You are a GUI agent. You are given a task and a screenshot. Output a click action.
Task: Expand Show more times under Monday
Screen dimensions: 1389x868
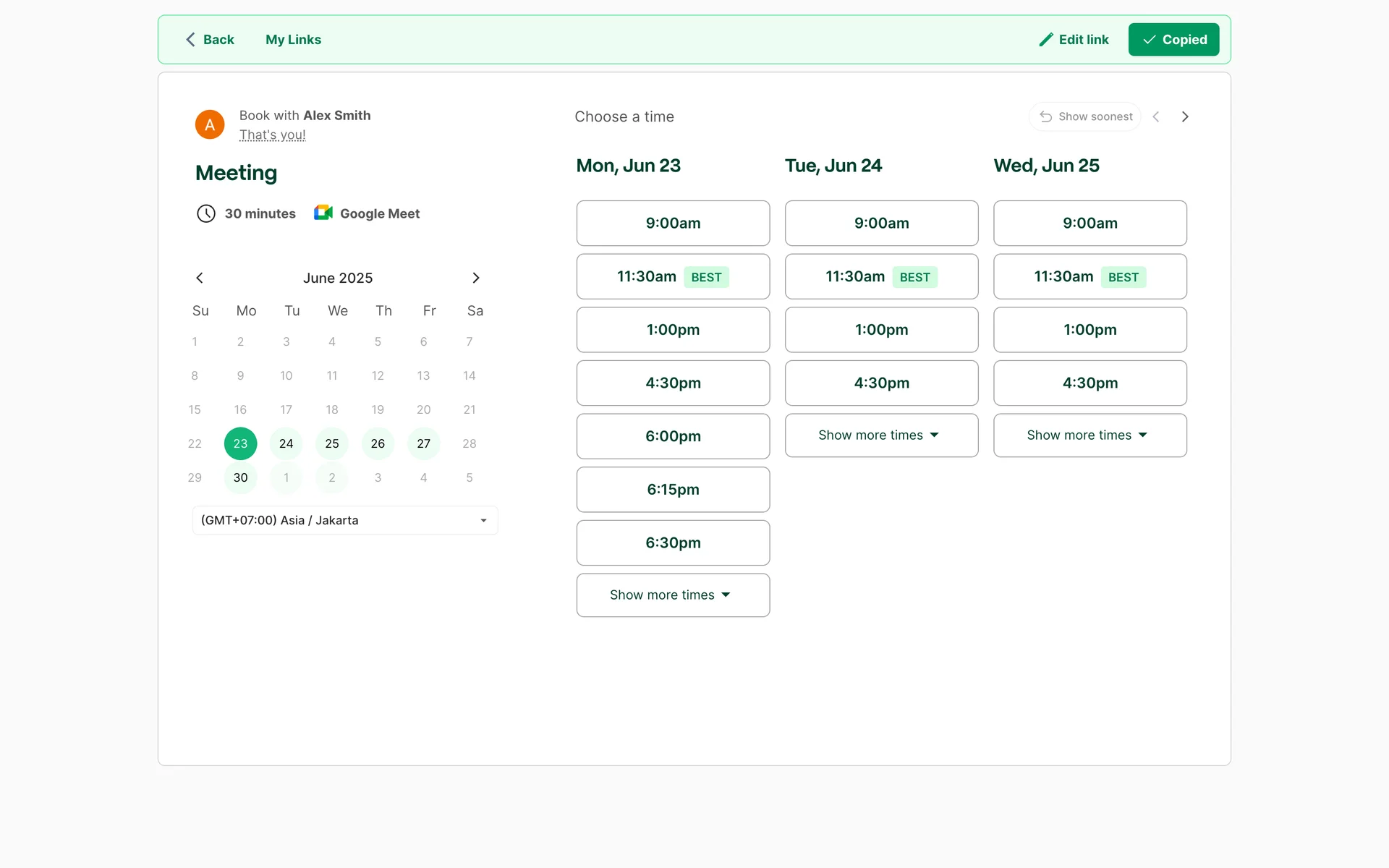672,595
